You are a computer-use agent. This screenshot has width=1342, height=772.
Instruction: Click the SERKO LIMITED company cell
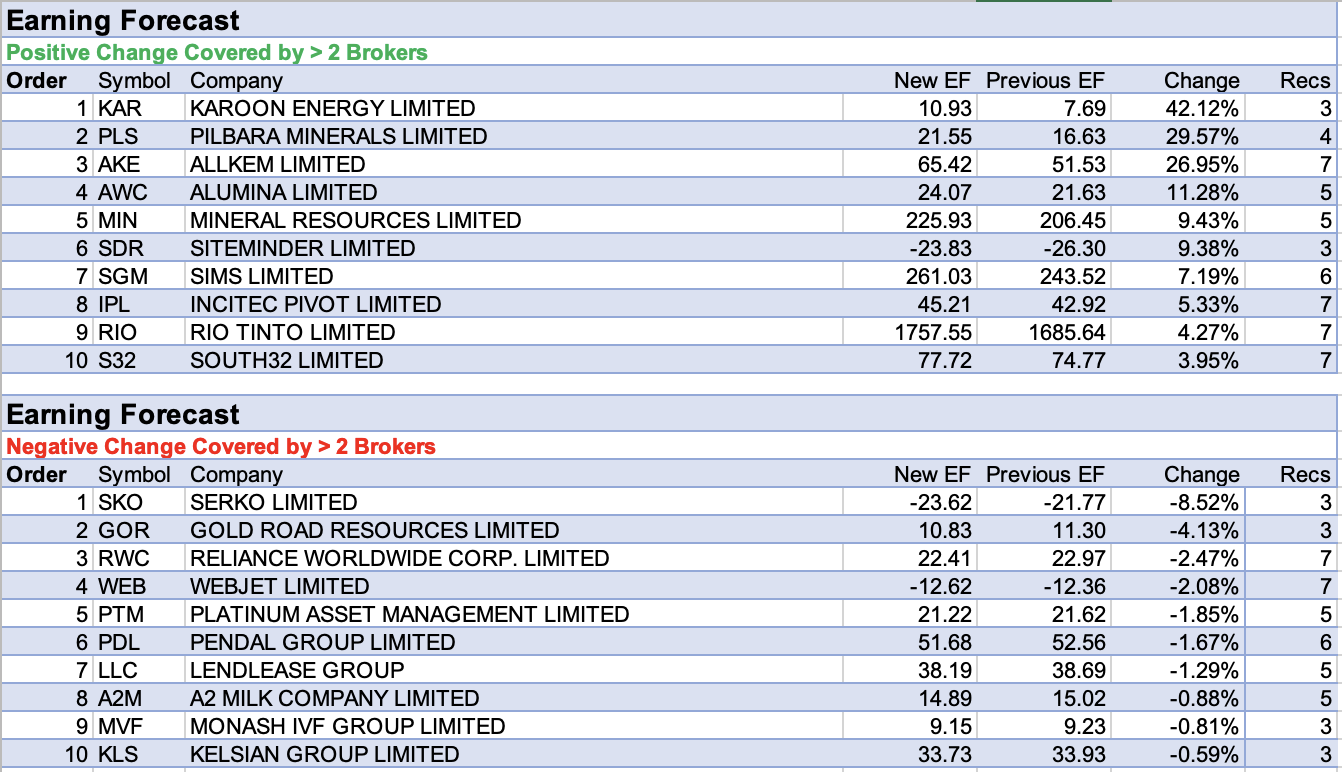click(x=273, y=502)
